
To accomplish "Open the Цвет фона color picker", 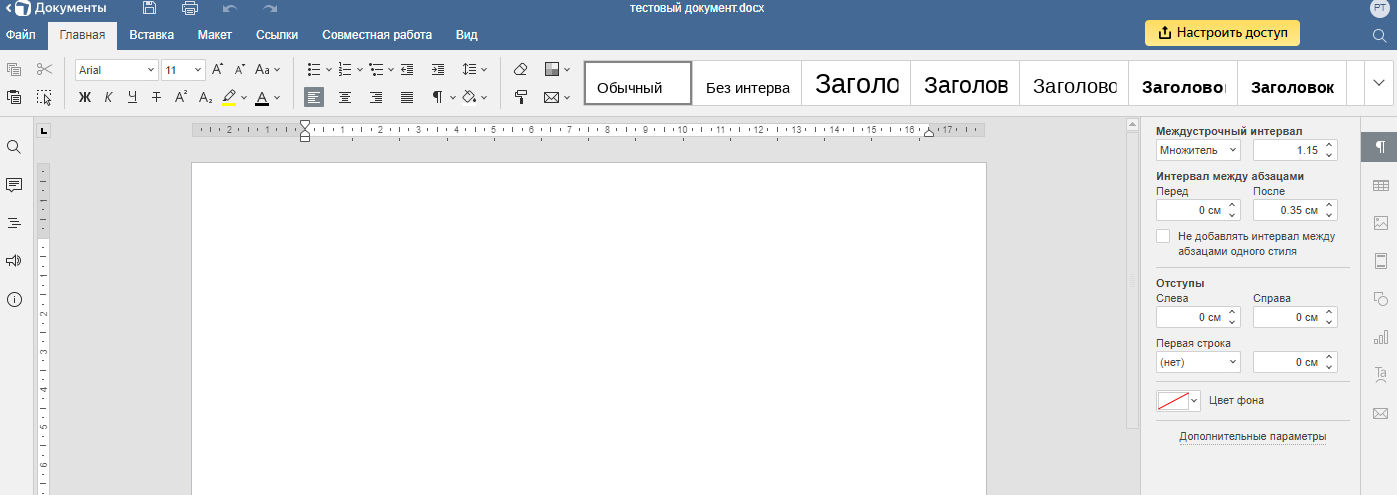I will [1179, 400].
